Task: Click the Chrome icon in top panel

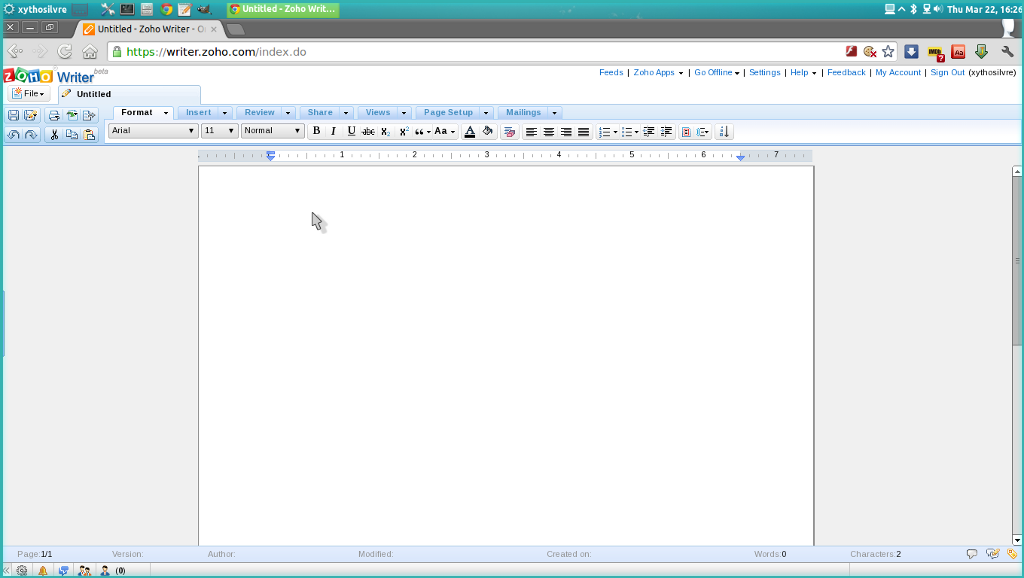Action: (167, 9)
